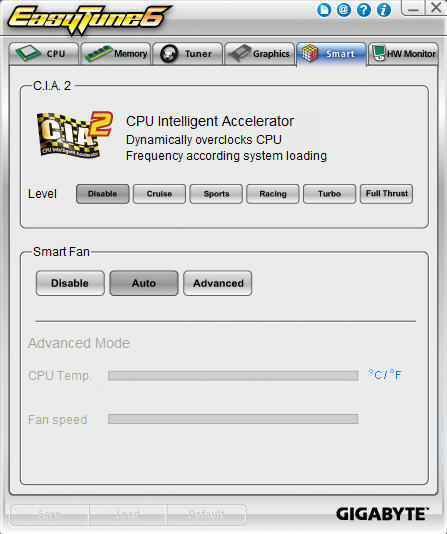
Task: Click the C.I.A. 2 checkered flag logo
Action: (75, 135)
